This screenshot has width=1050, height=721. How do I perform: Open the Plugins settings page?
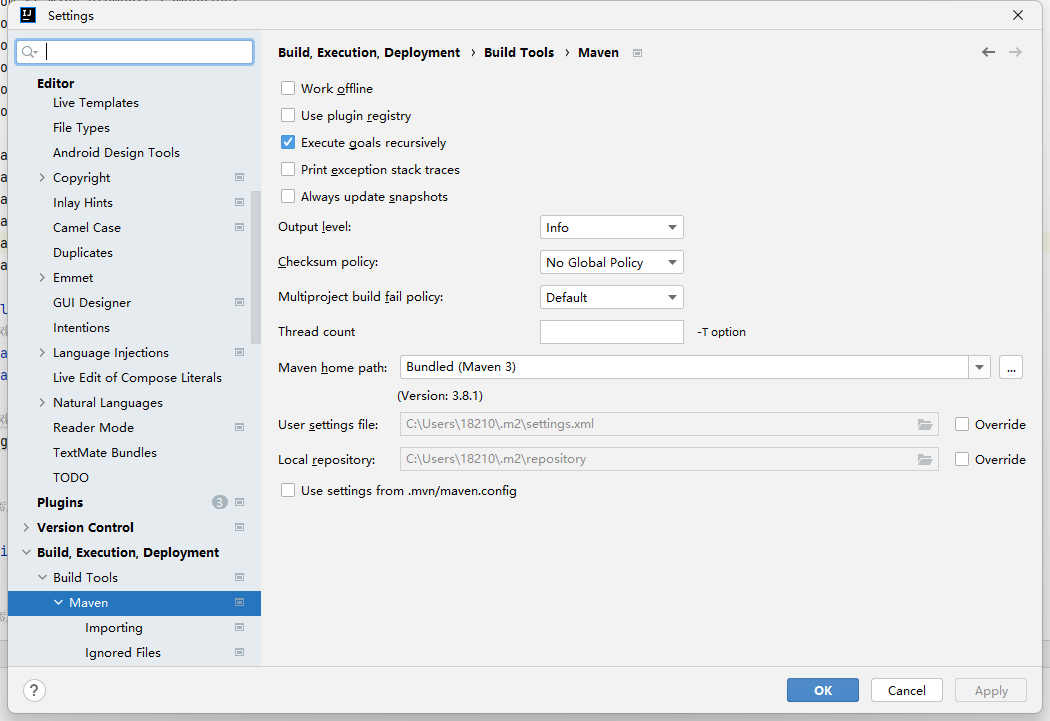click(60, 502)
